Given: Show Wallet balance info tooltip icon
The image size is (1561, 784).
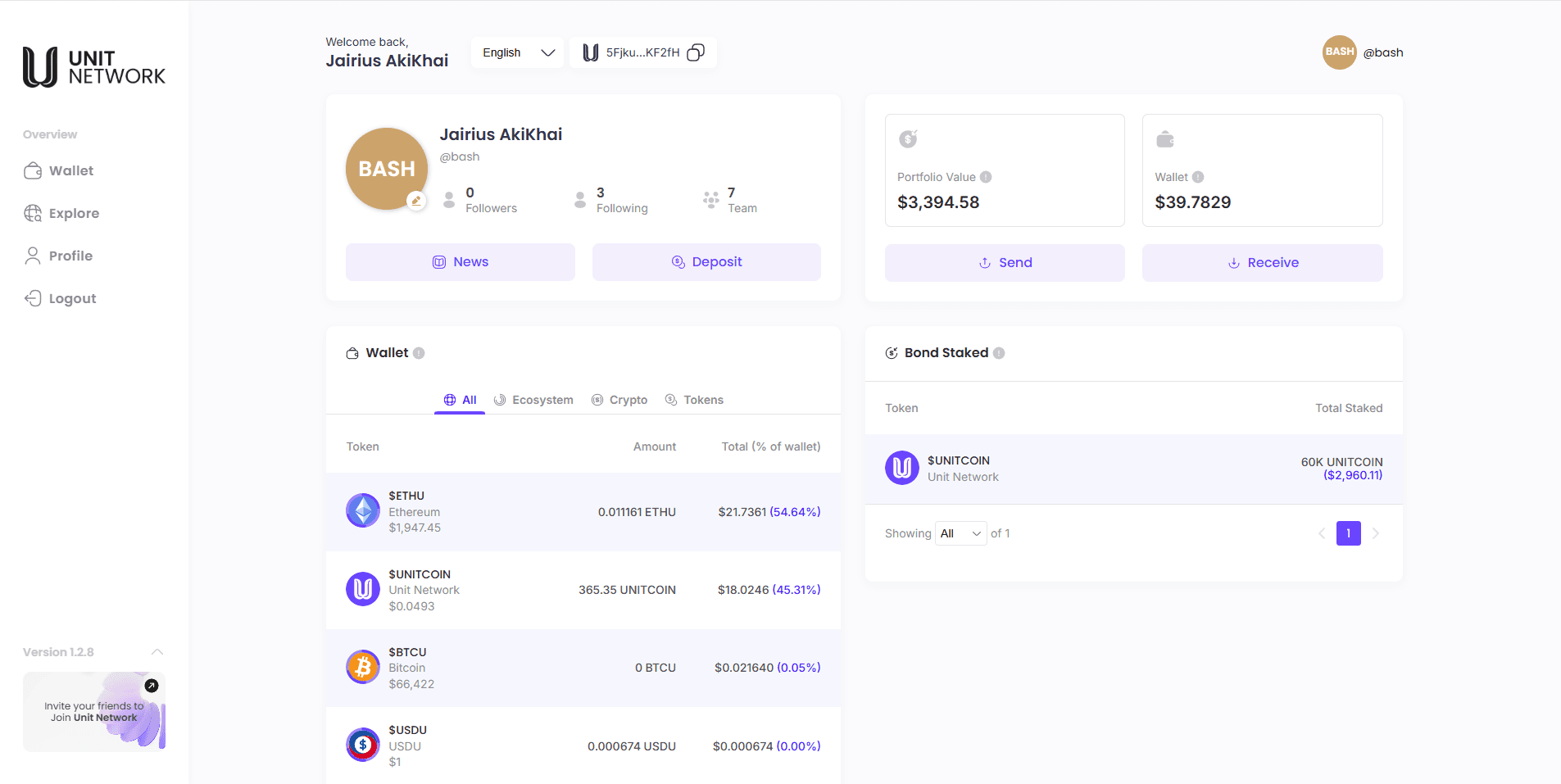Looking at the screenshot, I should click(1198, 177).
